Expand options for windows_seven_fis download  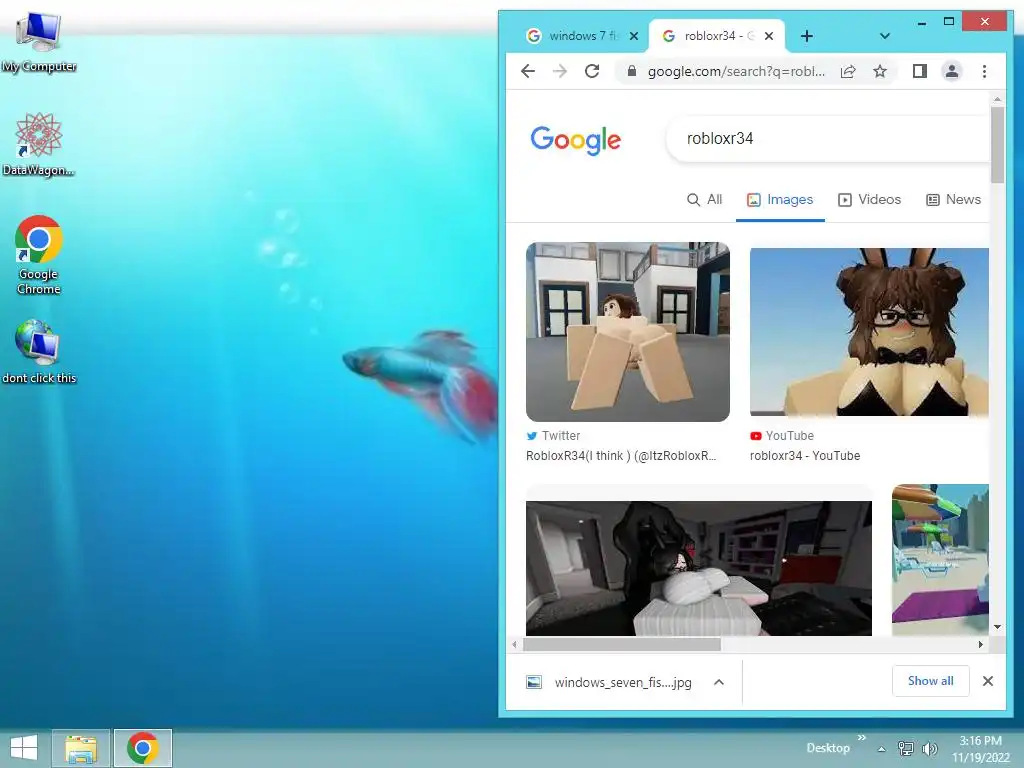tap(718, 682)
